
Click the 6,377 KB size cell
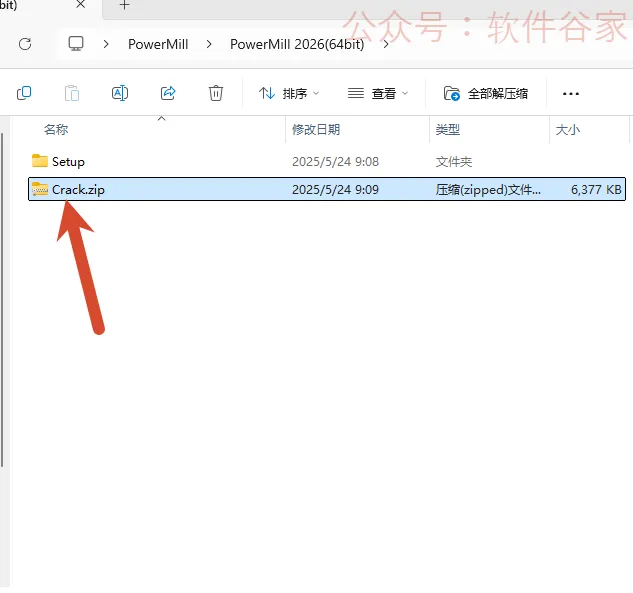[x=596, y=189]
